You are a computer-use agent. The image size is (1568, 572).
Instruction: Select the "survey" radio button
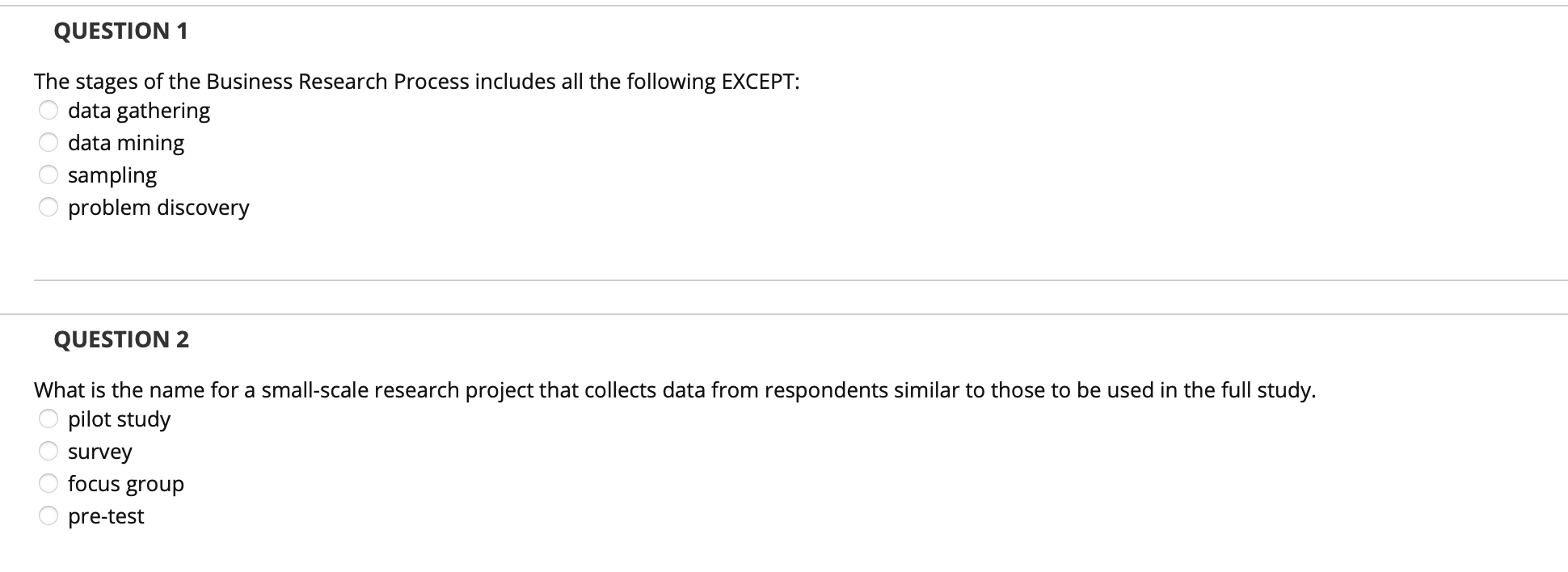(x=48, y=450)
